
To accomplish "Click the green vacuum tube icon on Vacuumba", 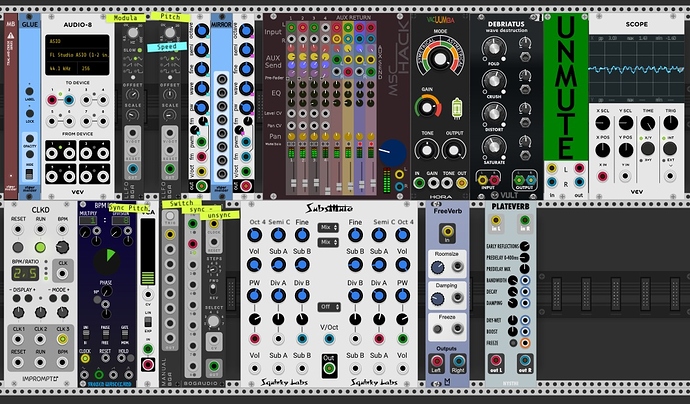I will click(457, 108).
